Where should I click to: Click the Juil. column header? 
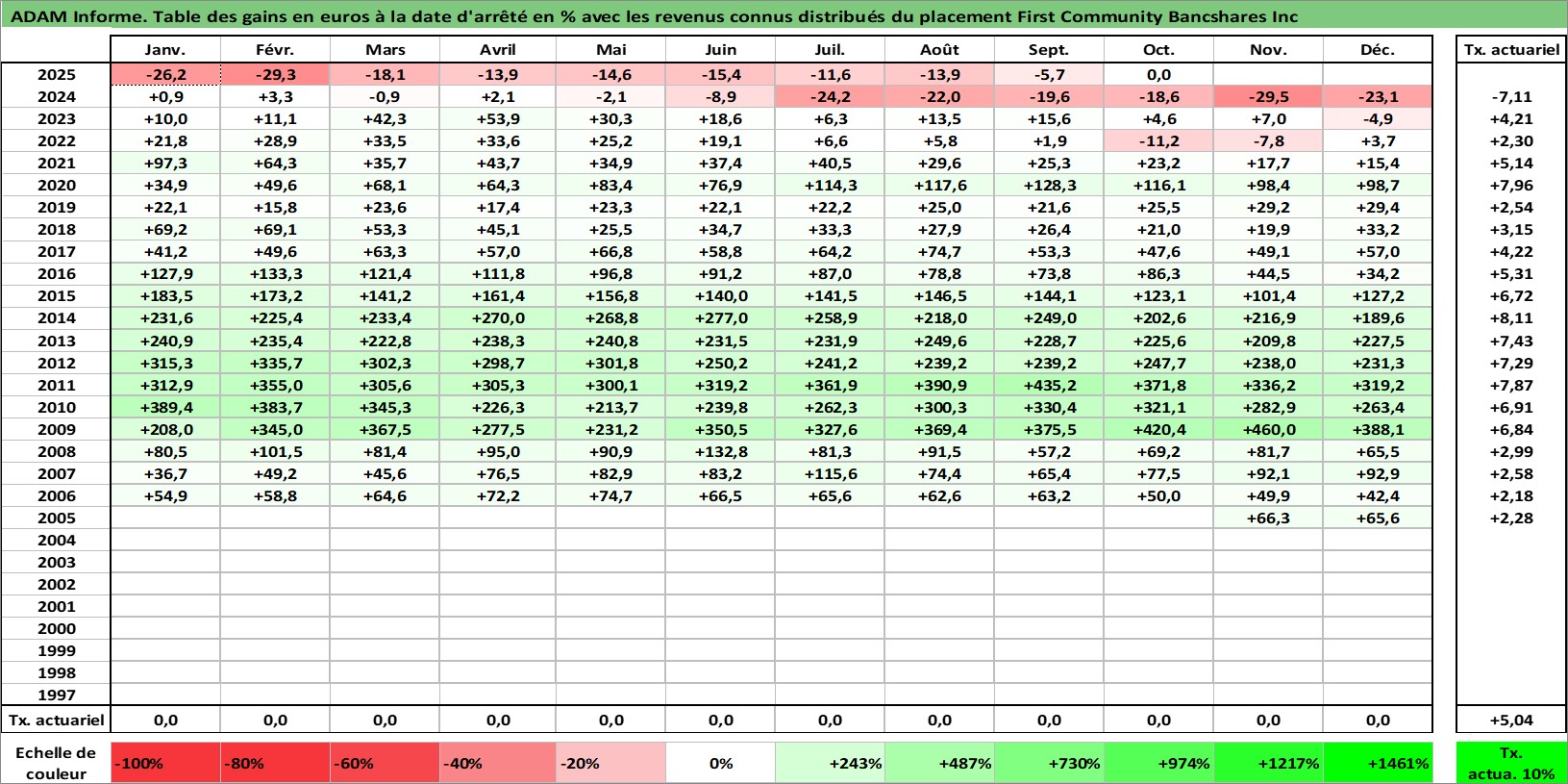pos(830,50)
